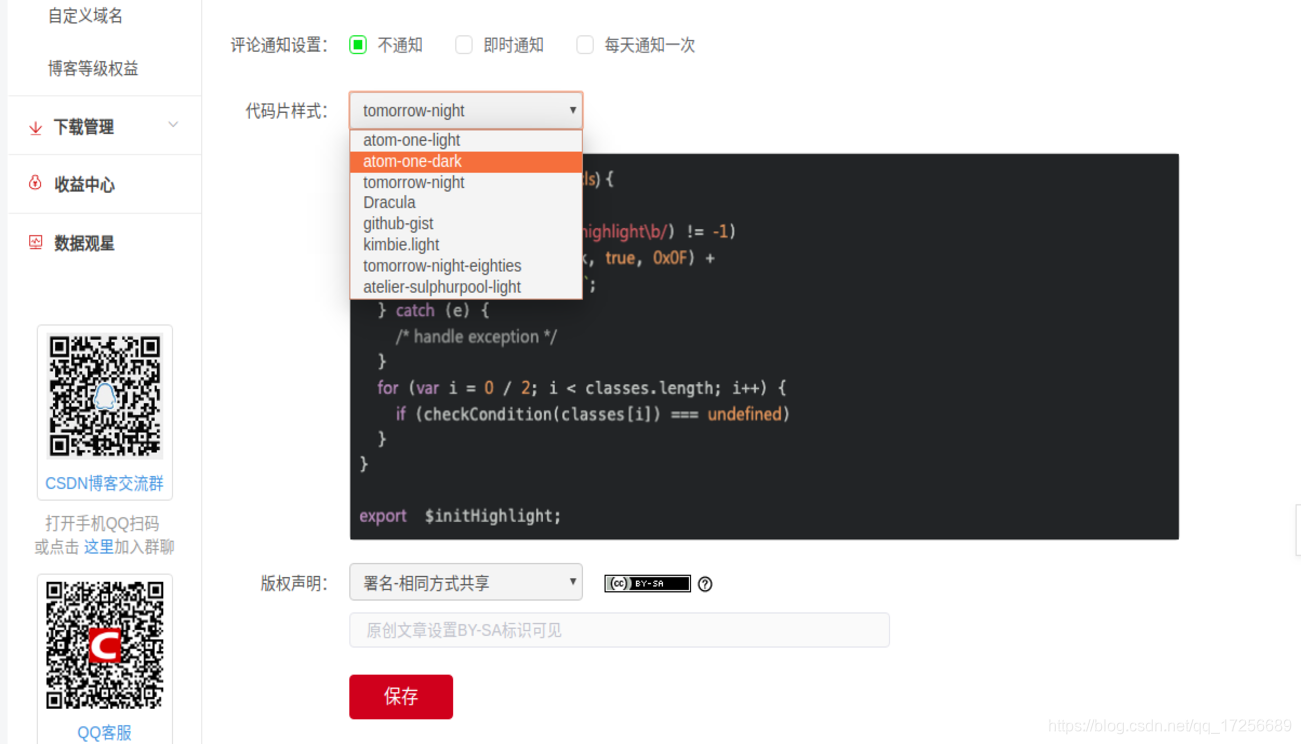The image size is (1301, 744).
Task: Click the CSDN blog group QR code
Action: [x=105, y=397]
